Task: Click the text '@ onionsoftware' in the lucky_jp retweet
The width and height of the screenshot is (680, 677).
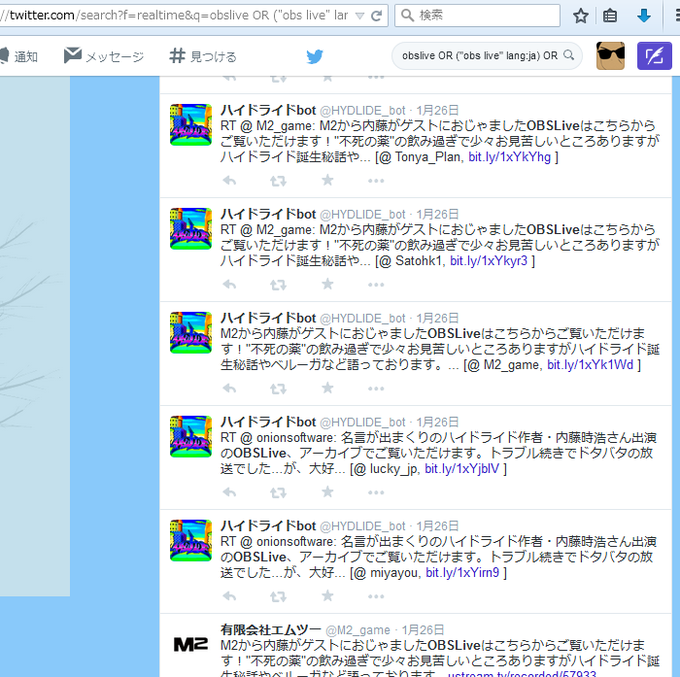Action: coord(287,438)
